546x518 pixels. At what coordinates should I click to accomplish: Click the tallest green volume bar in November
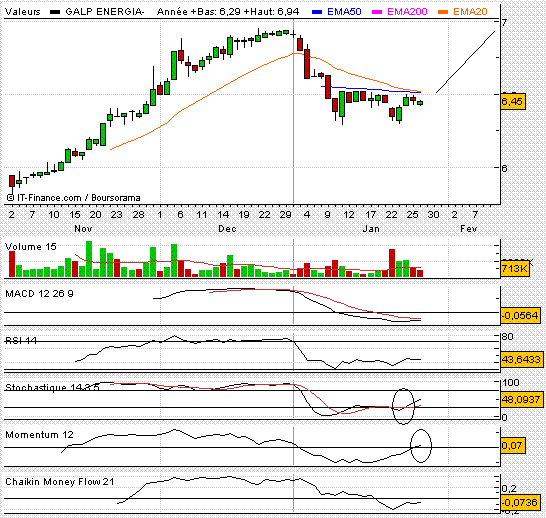(x=89, y=259)
